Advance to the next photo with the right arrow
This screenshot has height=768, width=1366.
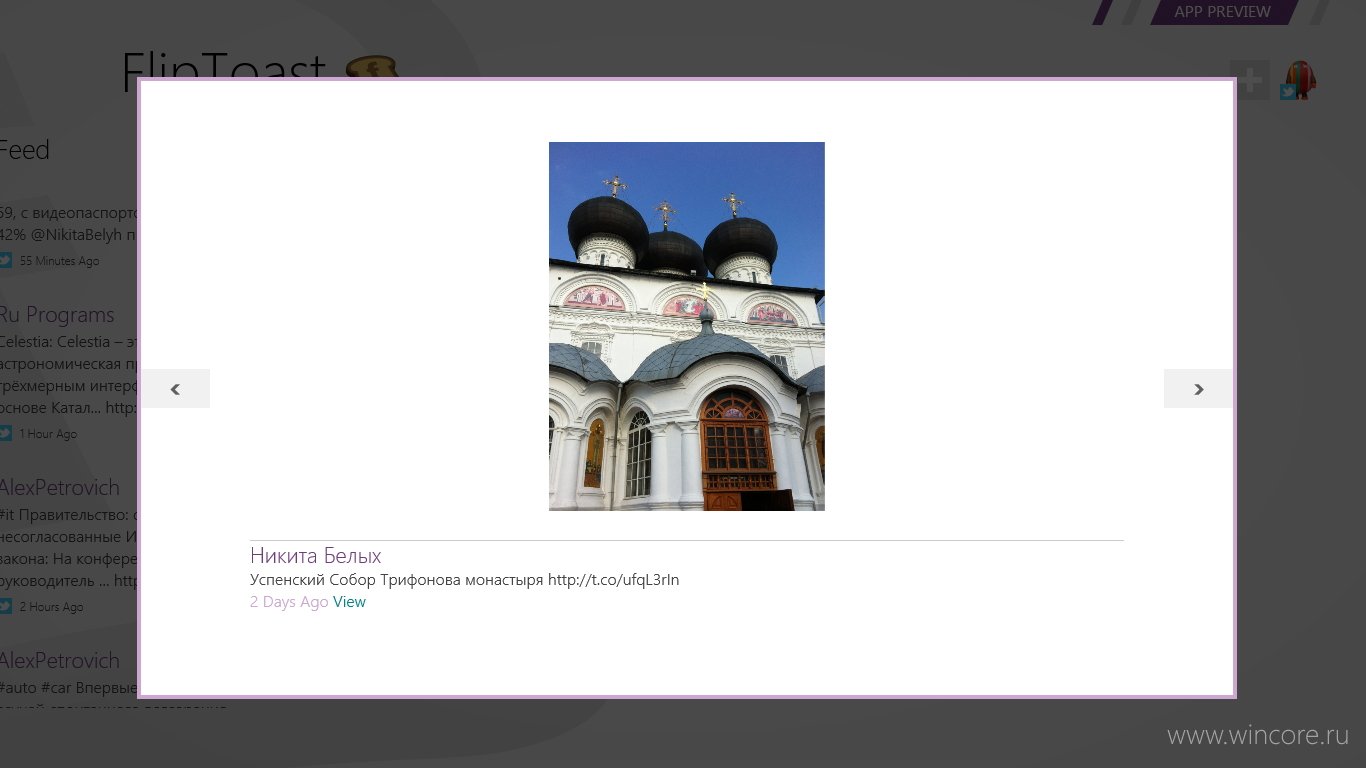(x=1198, y=389)
